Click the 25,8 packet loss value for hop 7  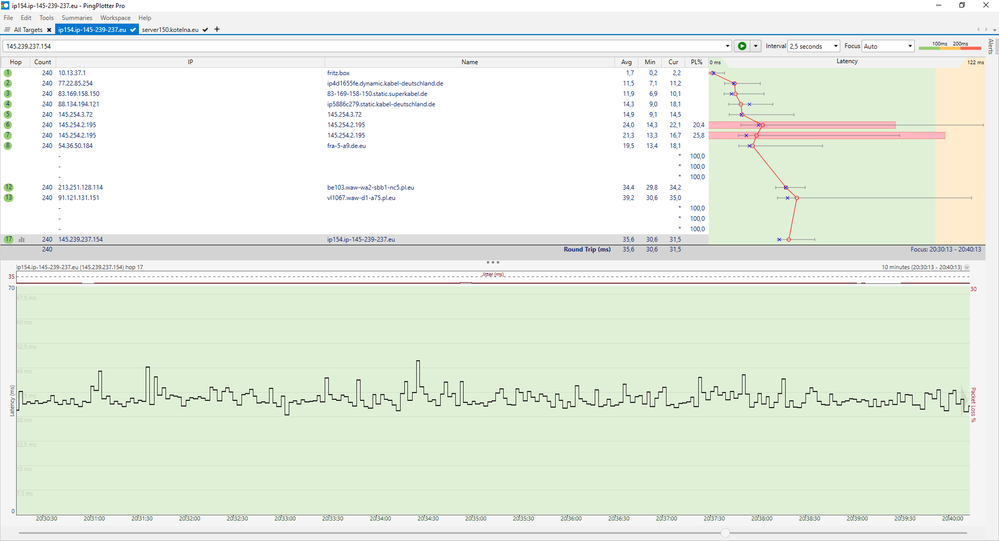[x=698, y=135]
